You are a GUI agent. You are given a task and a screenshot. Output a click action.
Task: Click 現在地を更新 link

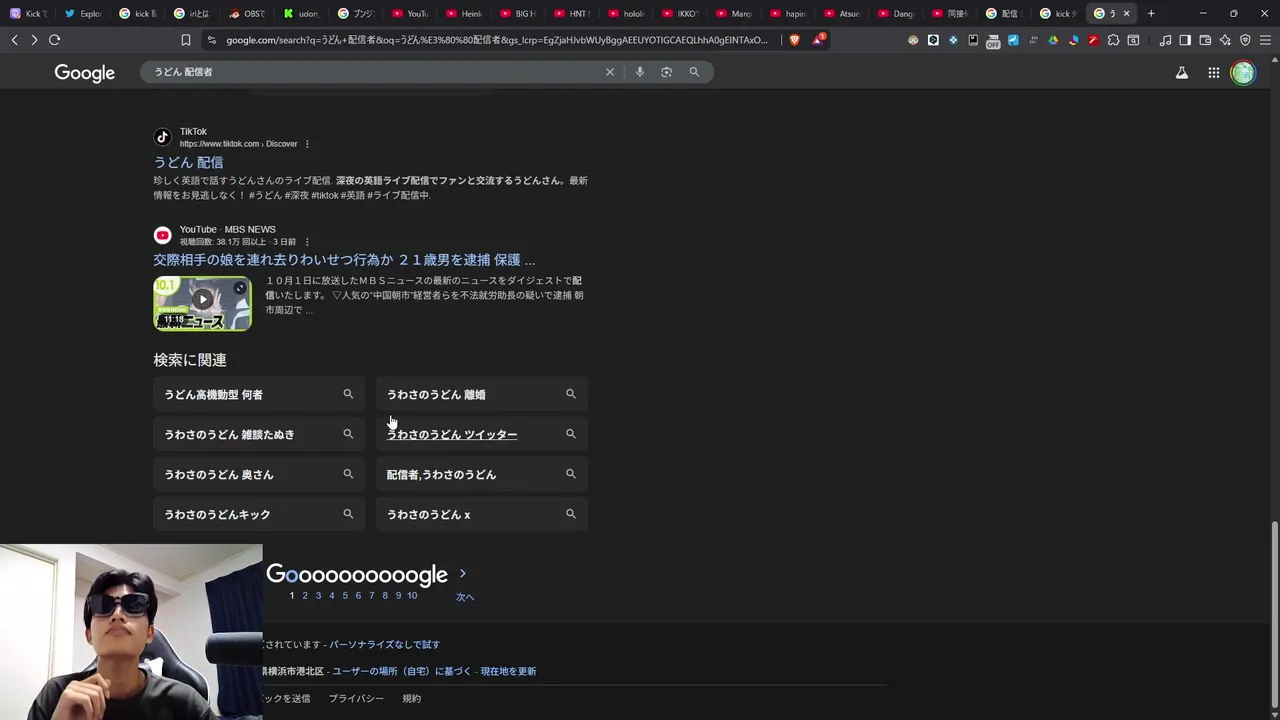[508, 671]
